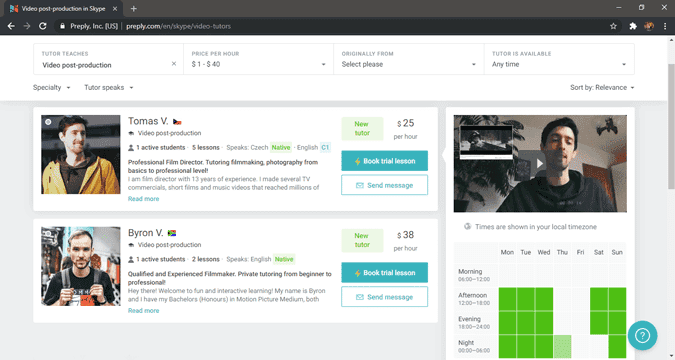Click the Czech flag next to Tomas V.

pyautogui.click(x=177, y=122)
